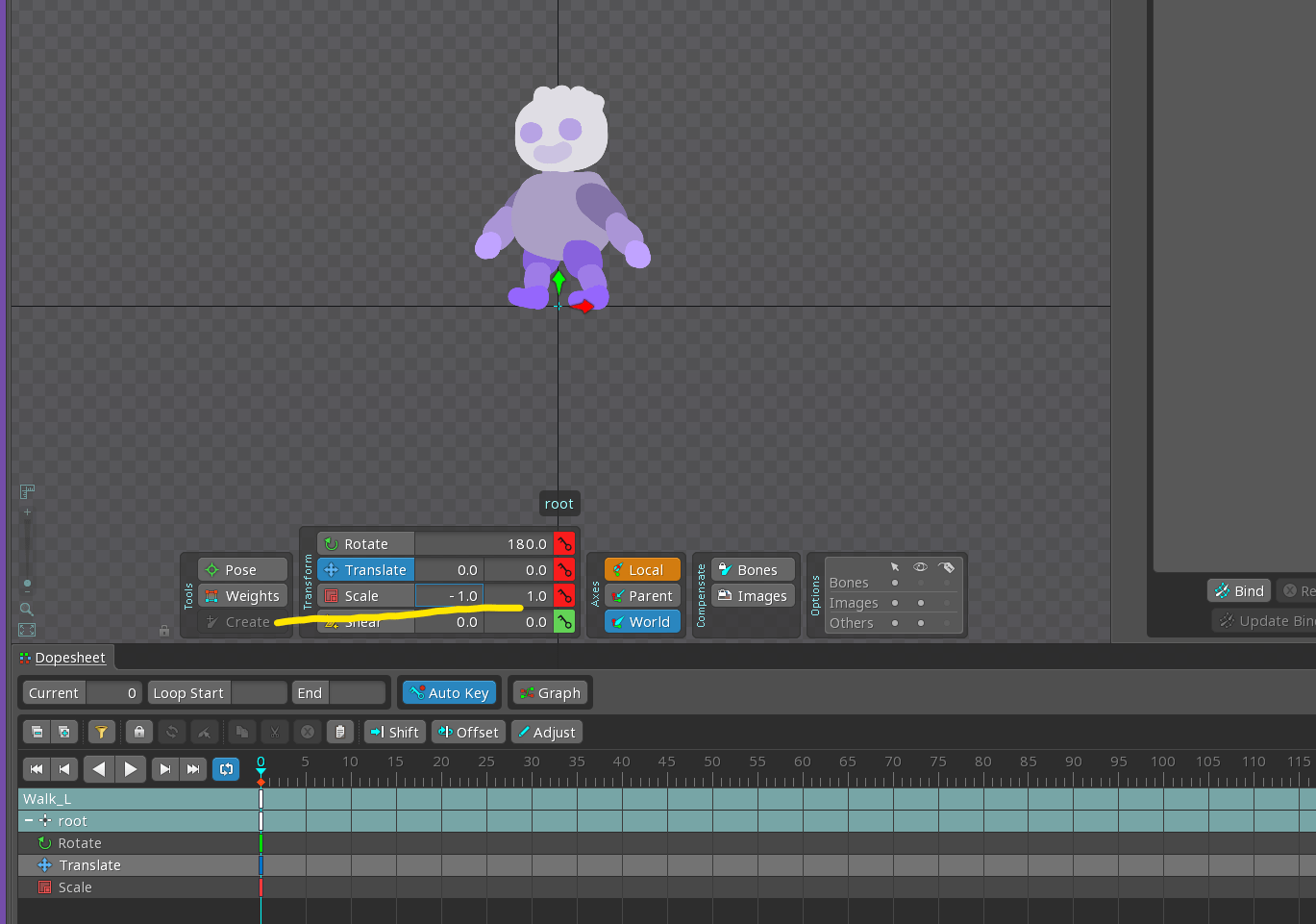The width and height of the screenshot is (1316, 924).
Task: Click the Scale X value field
Action: tap(449, 596)
